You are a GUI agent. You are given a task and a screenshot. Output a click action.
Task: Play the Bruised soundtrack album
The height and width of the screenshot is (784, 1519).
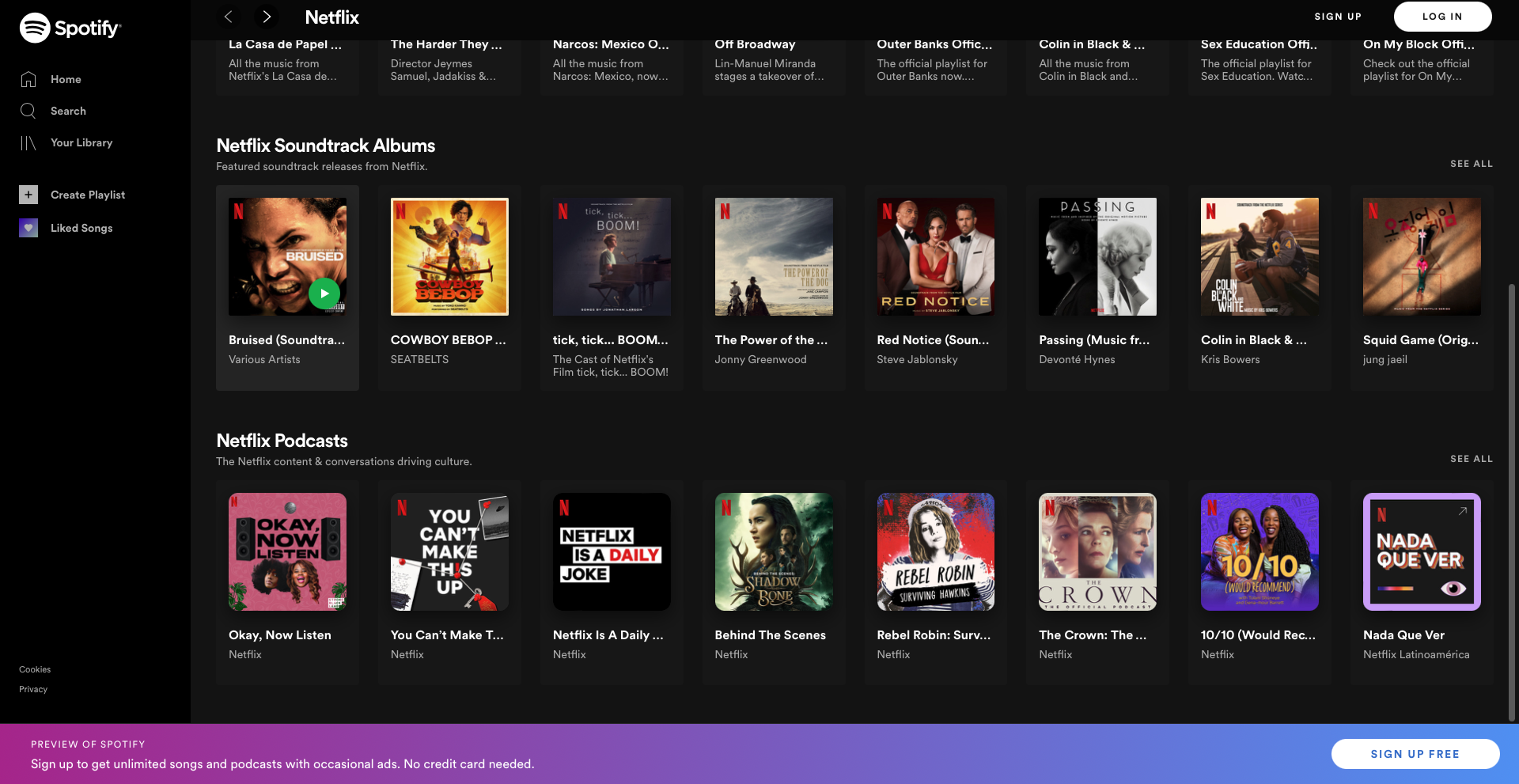[324, 294]
